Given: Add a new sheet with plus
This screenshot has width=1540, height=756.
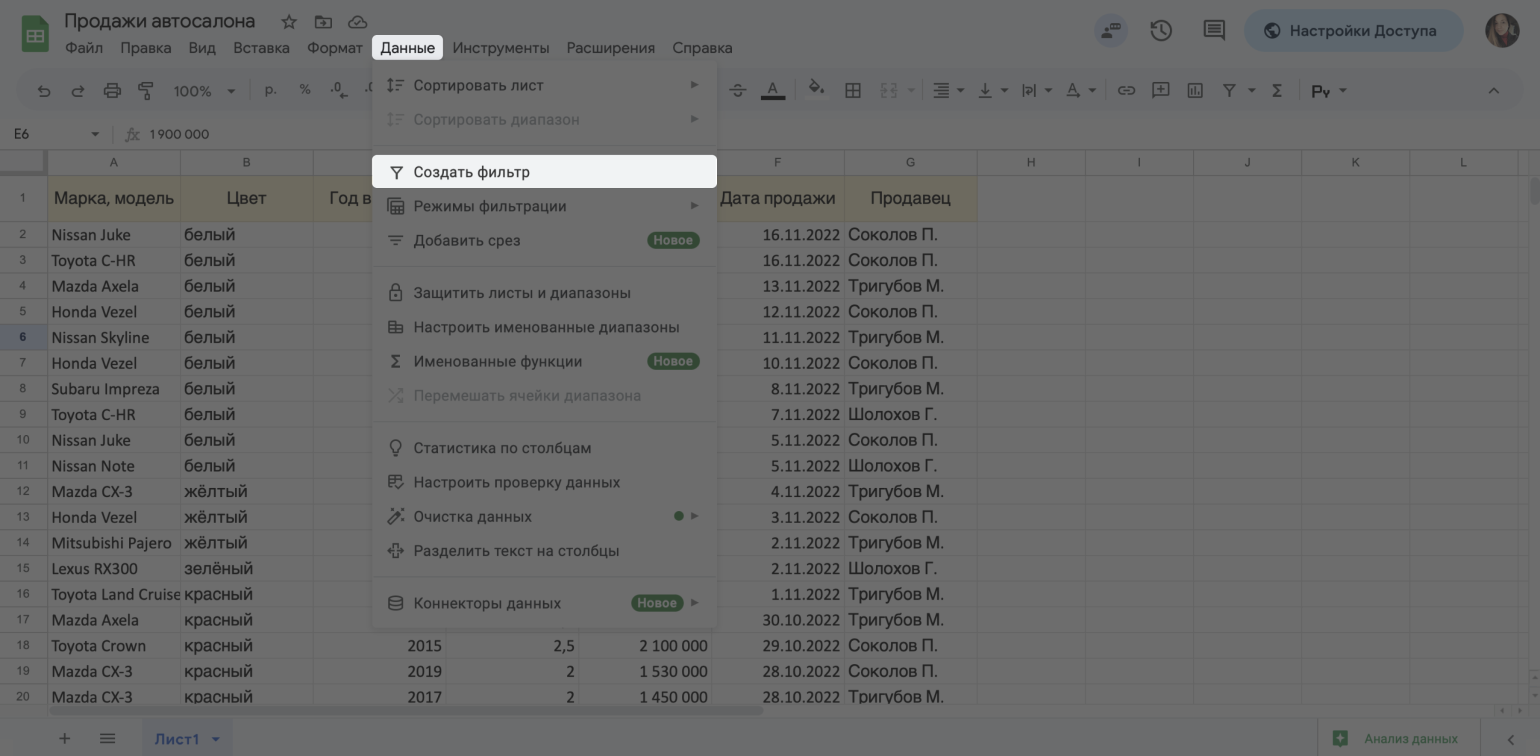Looking at the screenshot, I should 64,739.
